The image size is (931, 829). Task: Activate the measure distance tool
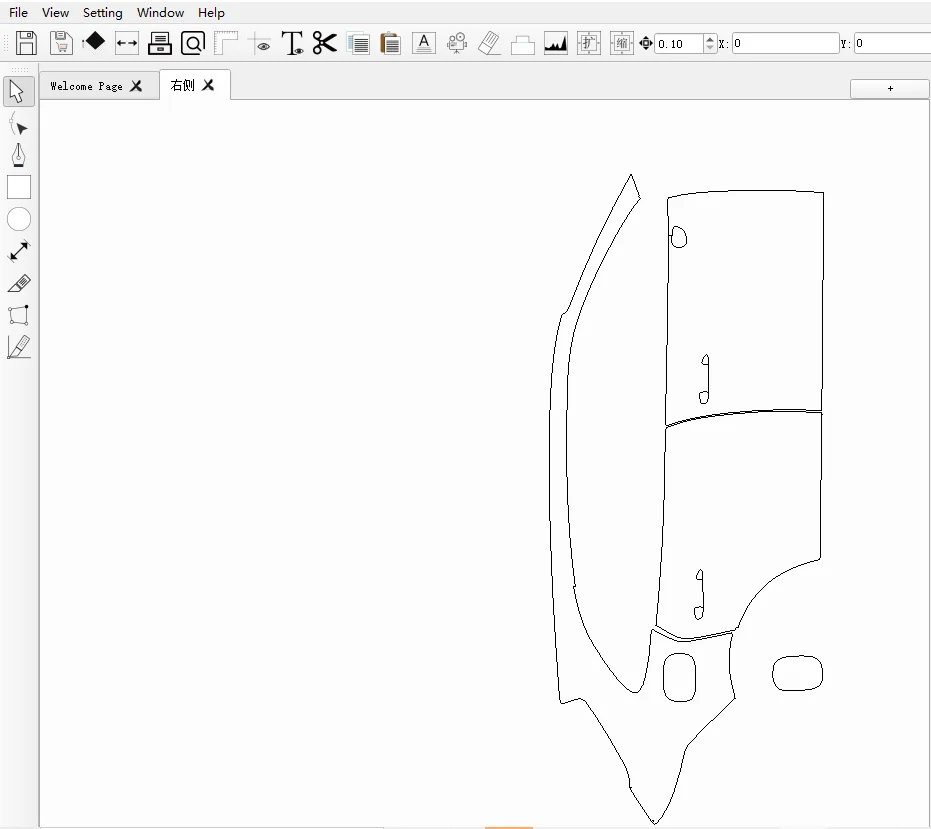point(19,251)
